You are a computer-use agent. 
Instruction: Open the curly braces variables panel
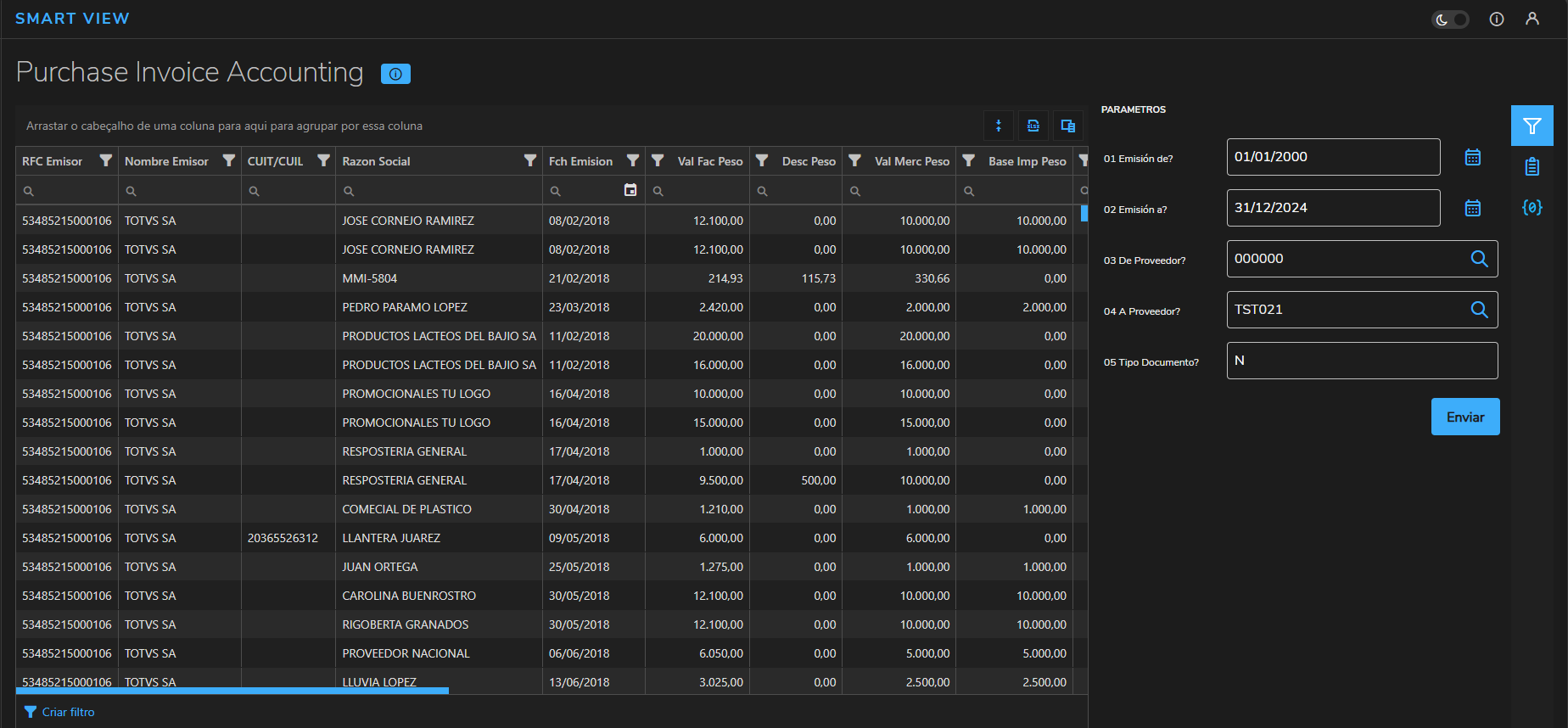coord(1532,207)
